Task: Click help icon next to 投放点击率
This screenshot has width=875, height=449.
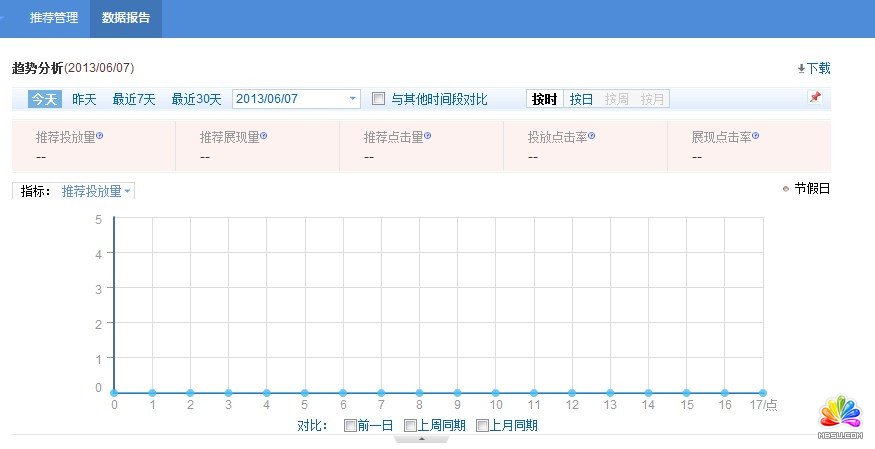Action: pos(592,135)
